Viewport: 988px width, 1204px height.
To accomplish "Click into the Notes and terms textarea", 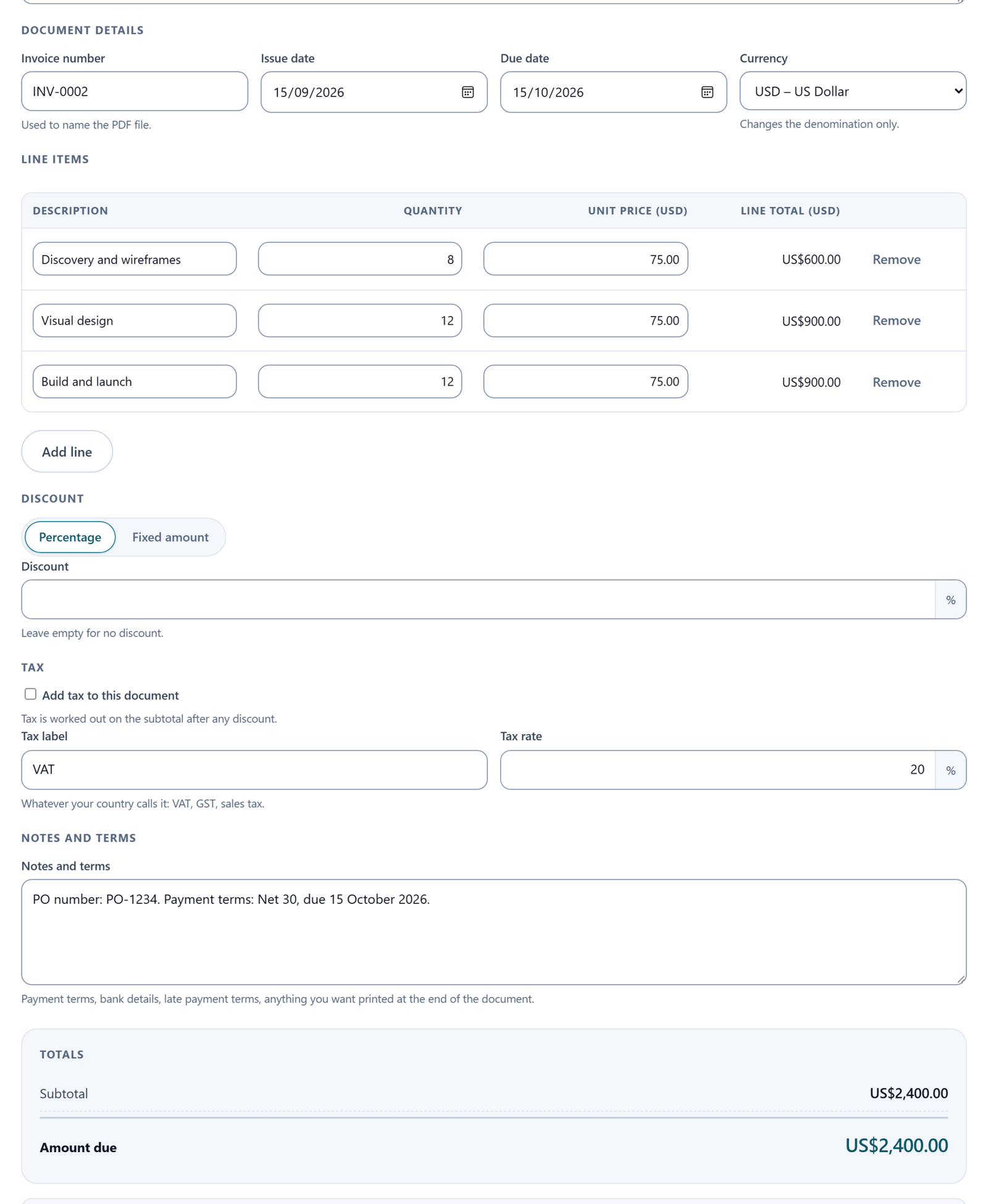I will coord(493,932).
